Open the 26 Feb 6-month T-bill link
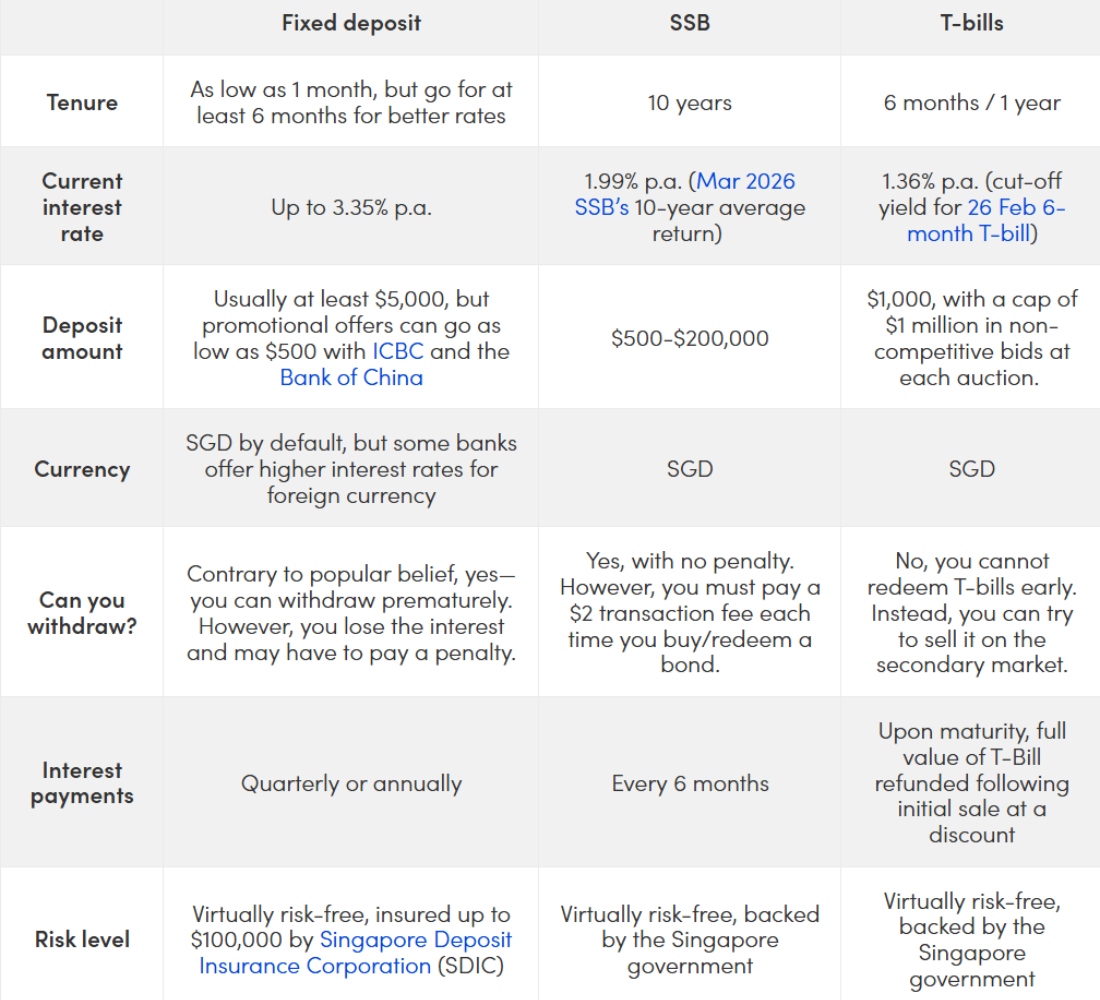Viewport: 1100px width, 1000px height. coord(1016,208)
